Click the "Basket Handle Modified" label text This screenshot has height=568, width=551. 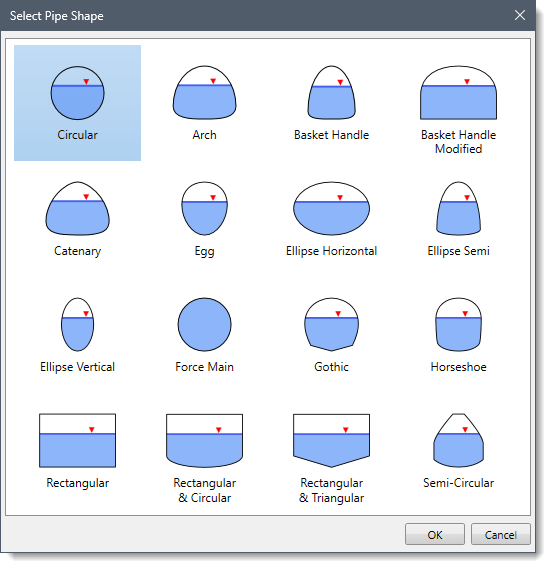click(459, 142)
